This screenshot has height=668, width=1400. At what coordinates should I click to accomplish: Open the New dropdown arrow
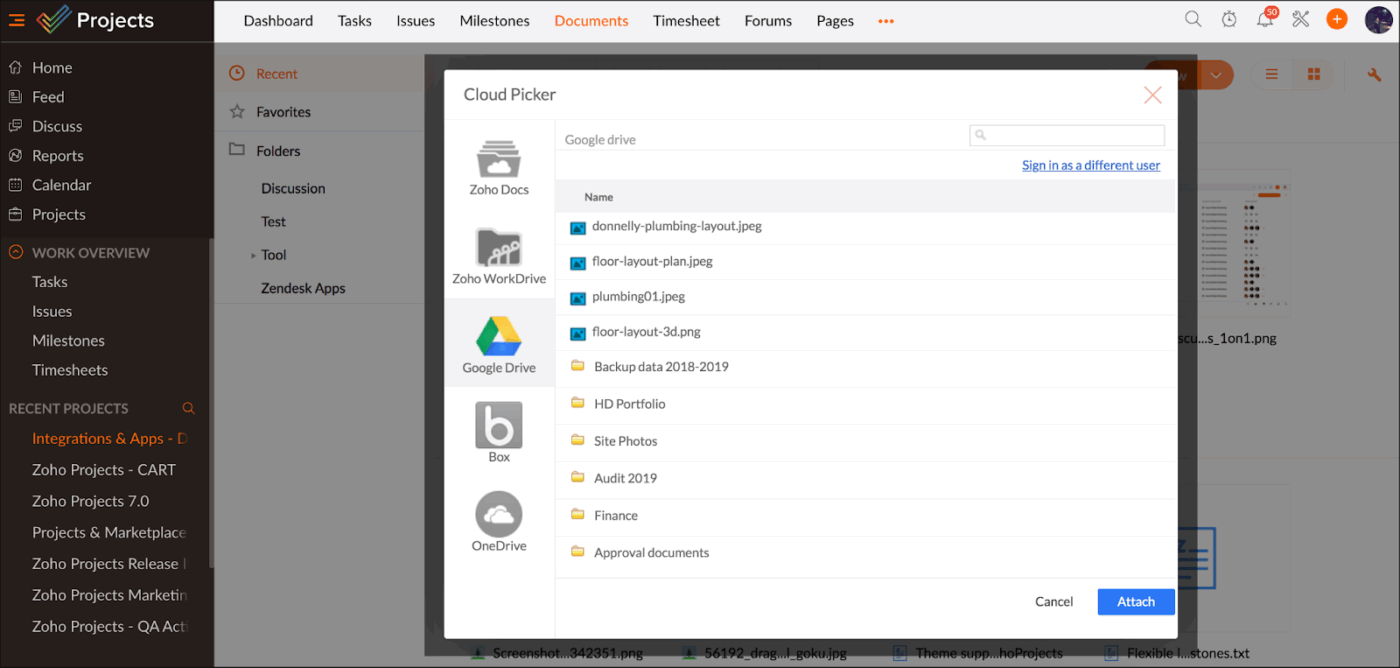click(x=1217, y=73)
